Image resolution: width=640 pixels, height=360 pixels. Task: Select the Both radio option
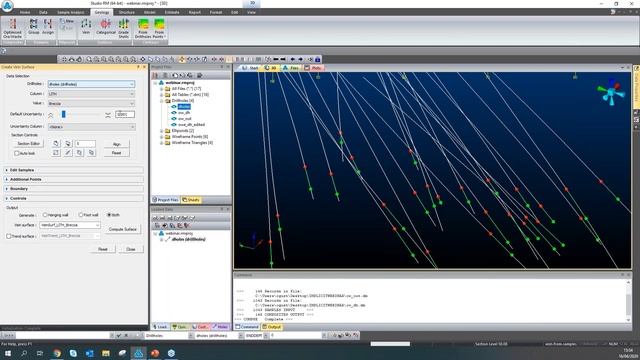pos(109,215)
